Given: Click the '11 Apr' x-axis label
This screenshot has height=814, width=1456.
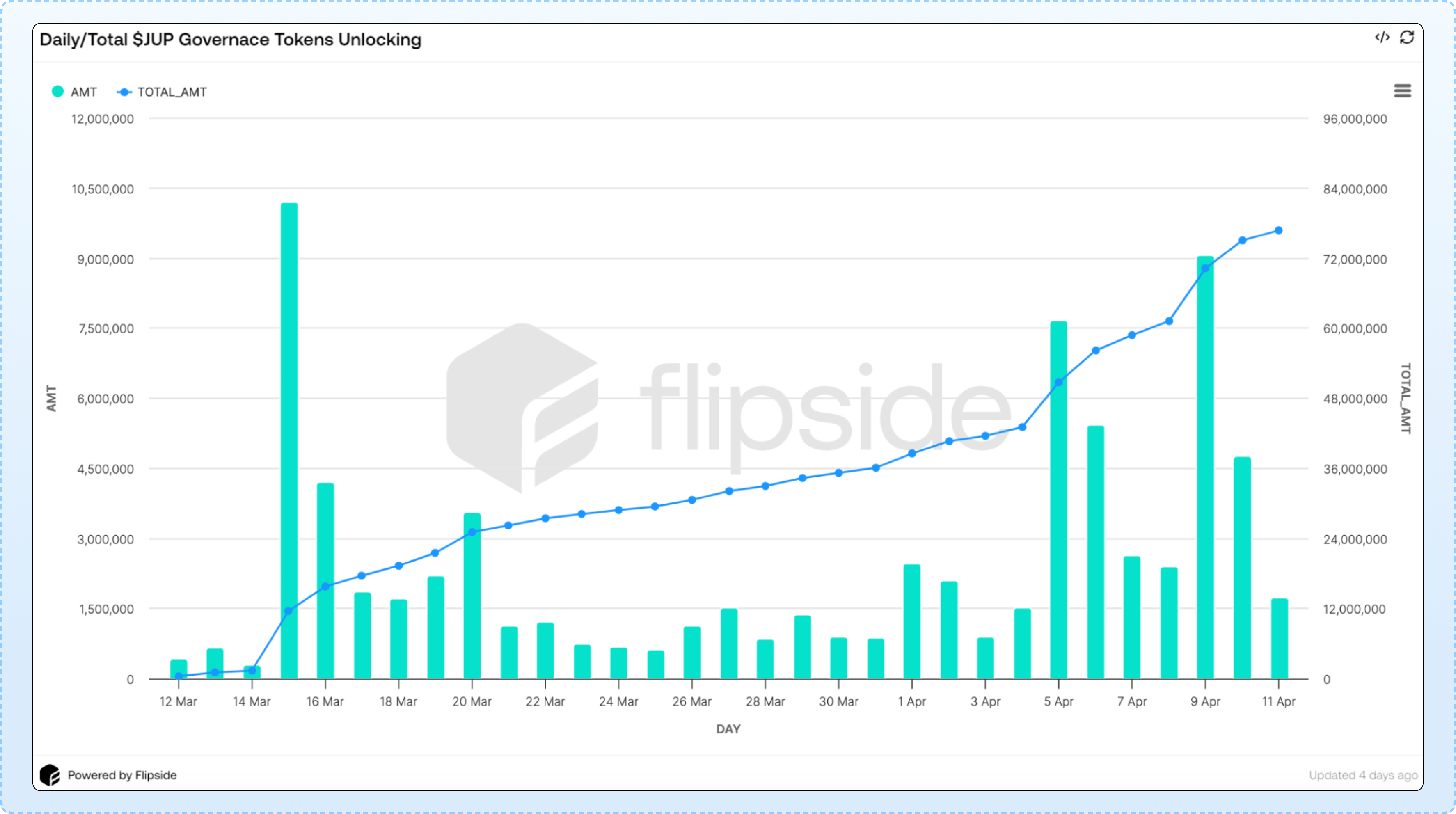Looking at the screenshot, I should coord(1279,702).
